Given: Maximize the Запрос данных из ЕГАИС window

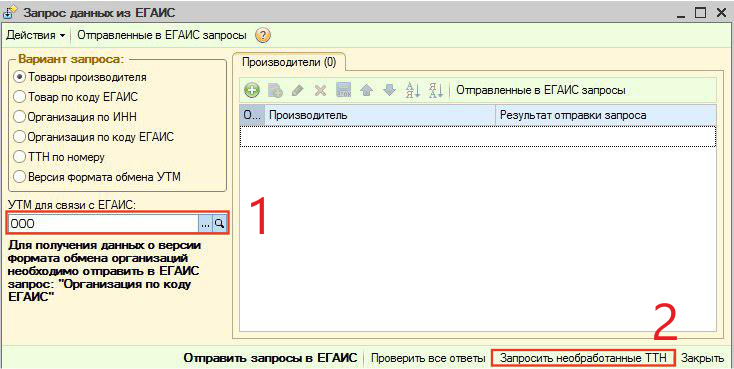Looking at the screenshot, I should 700,13.
